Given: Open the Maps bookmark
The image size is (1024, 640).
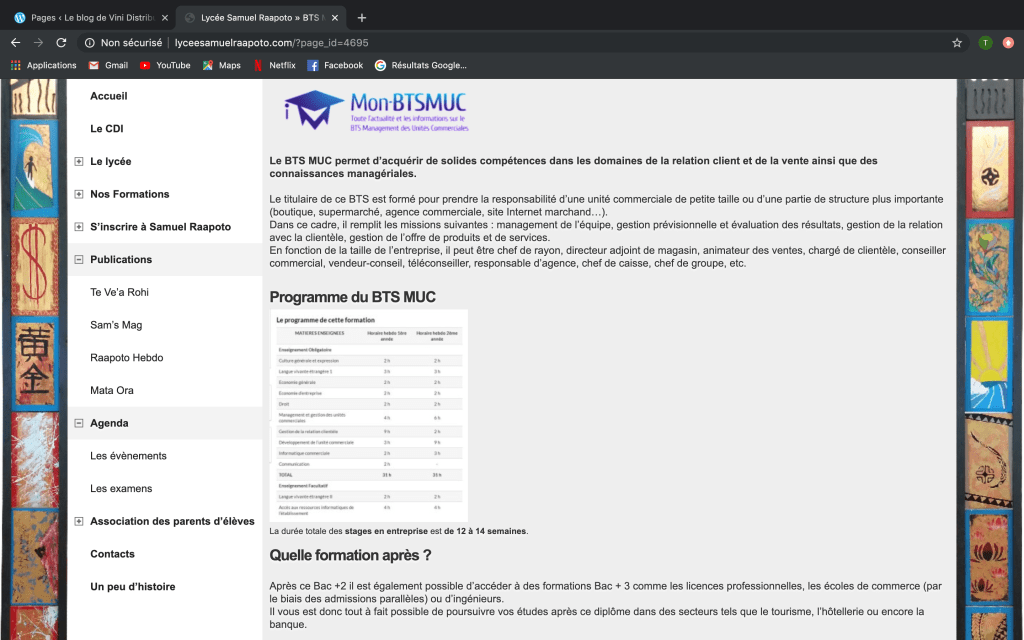Looking at the screenshot, I should [221, 65].
